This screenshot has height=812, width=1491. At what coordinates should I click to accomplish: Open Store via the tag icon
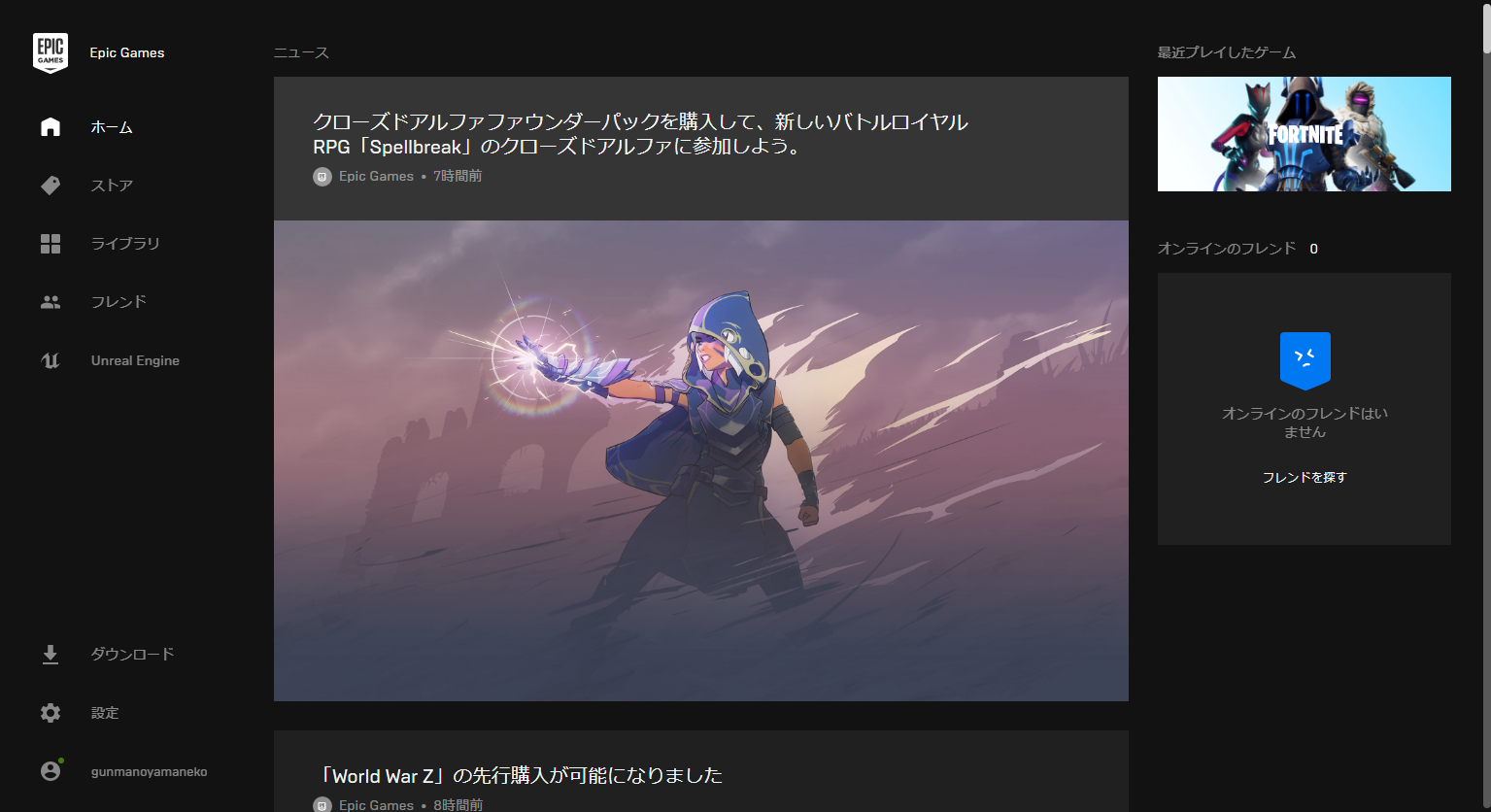pyautogui.click(x=51, y=186)
